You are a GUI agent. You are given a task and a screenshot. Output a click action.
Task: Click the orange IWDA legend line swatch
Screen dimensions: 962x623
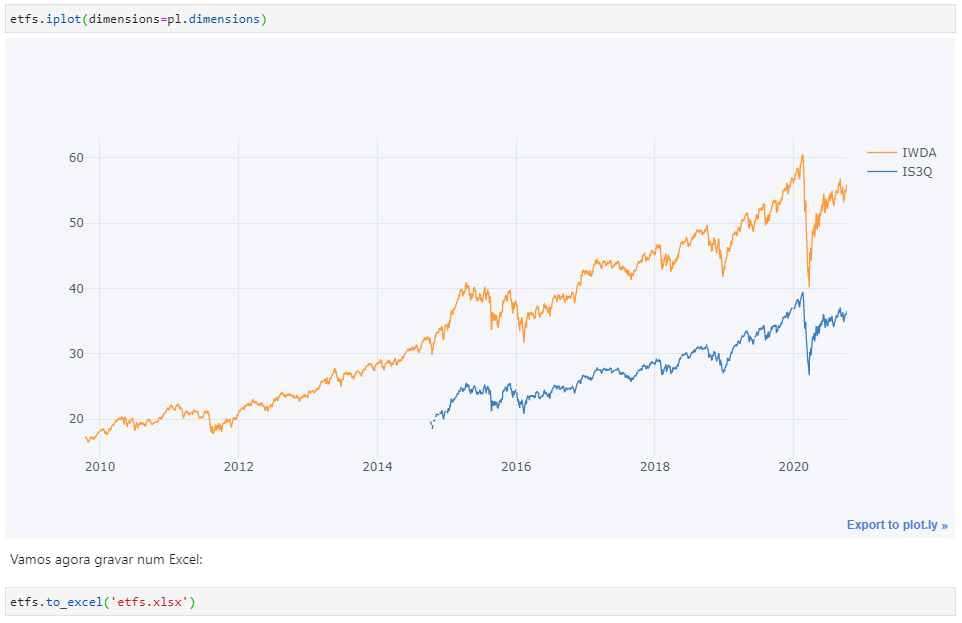tap(882, 153)
